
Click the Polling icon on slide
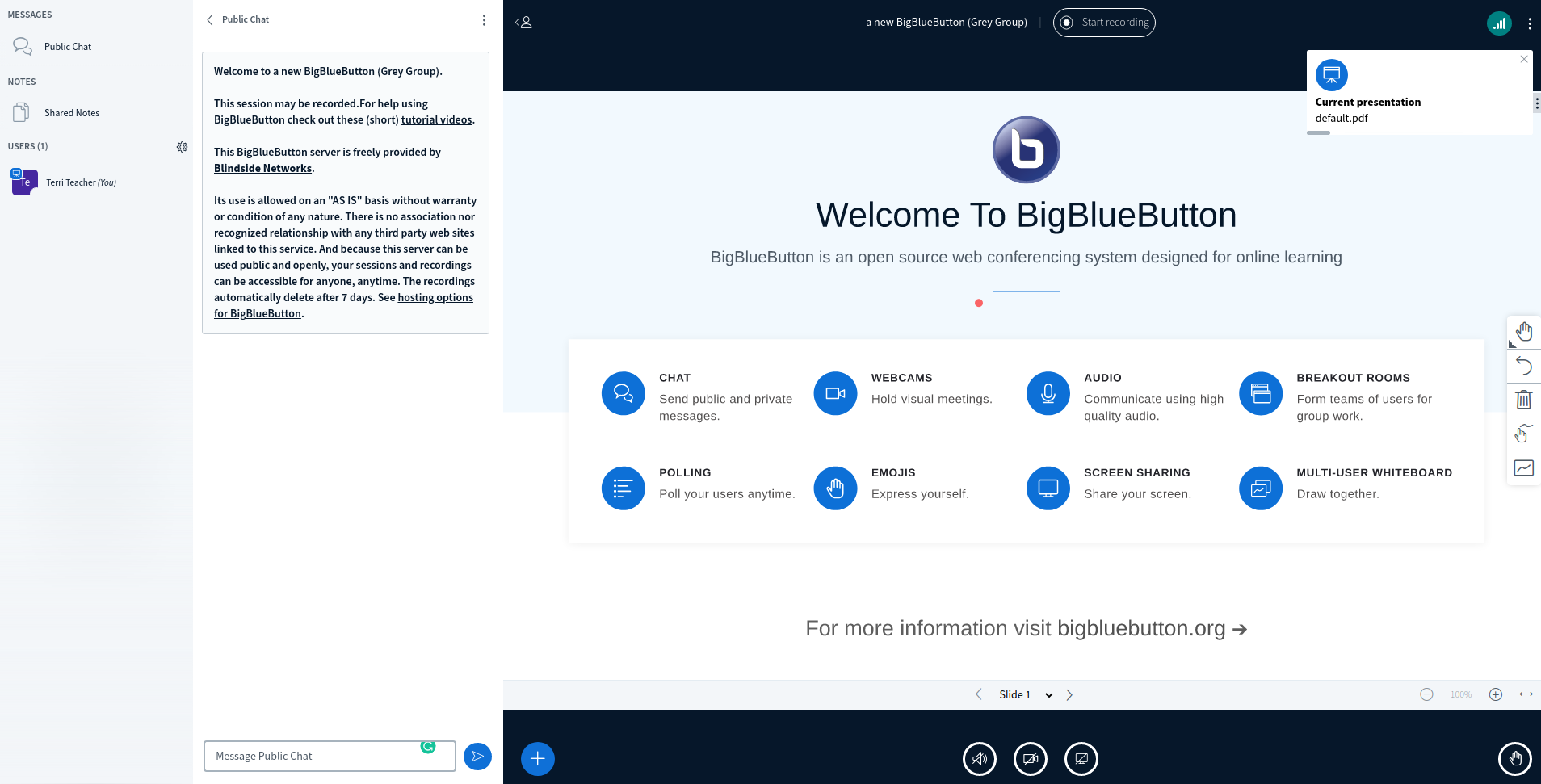(624, 488)
